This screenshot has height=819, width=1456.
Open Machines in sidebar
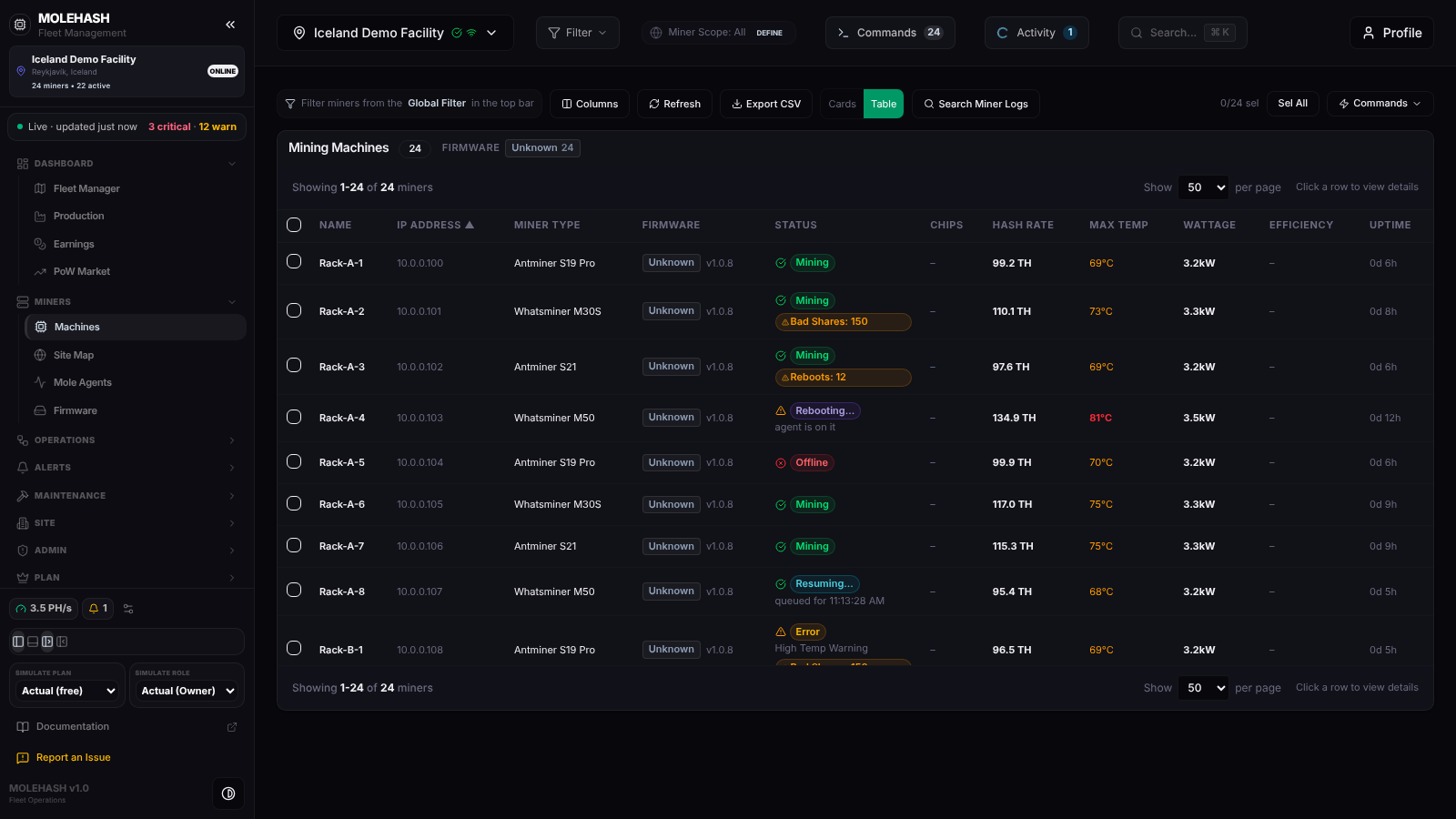pos(136,327)
